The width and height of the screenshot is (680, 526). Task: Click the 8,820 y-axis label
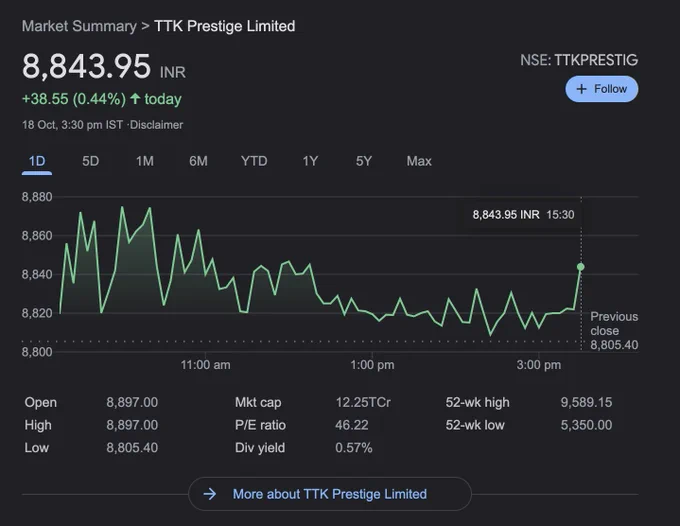click(37, 313)
